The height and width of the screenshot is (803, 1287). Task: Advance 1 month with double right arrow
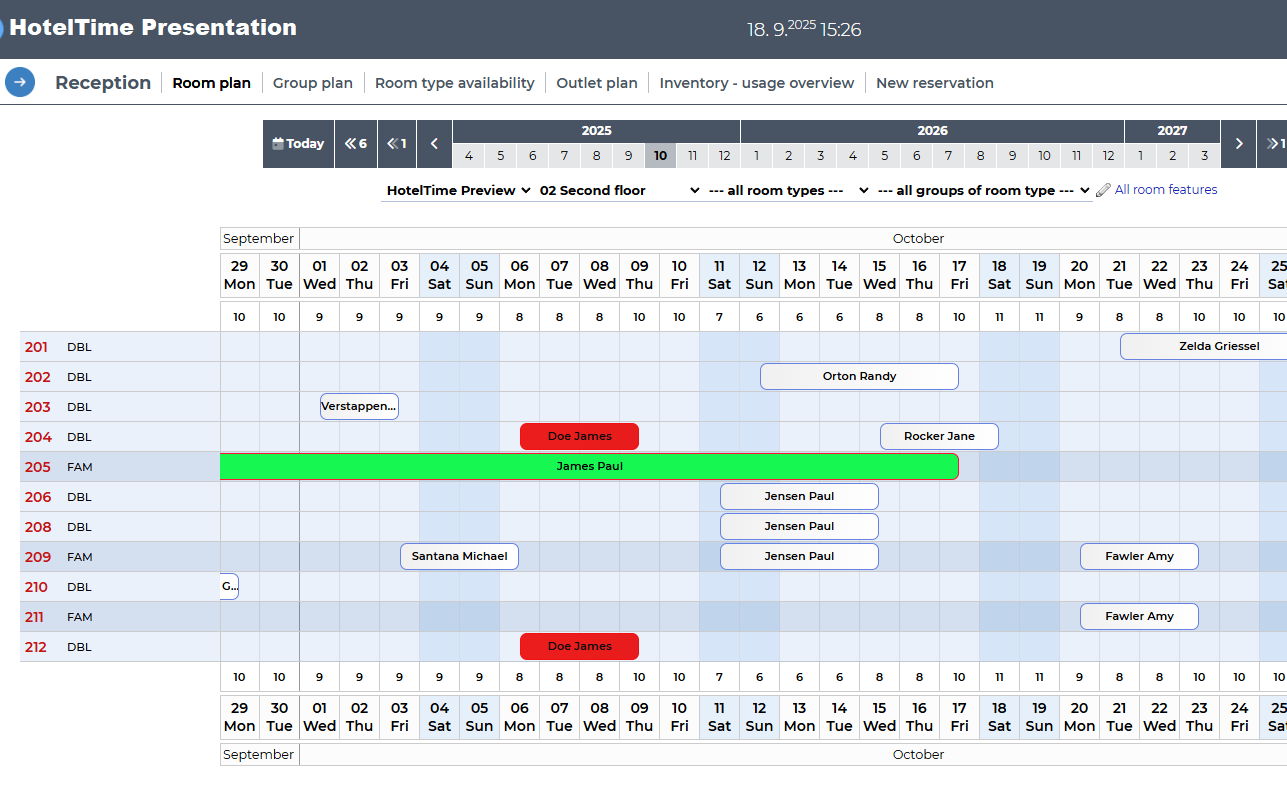[1274, 144]
